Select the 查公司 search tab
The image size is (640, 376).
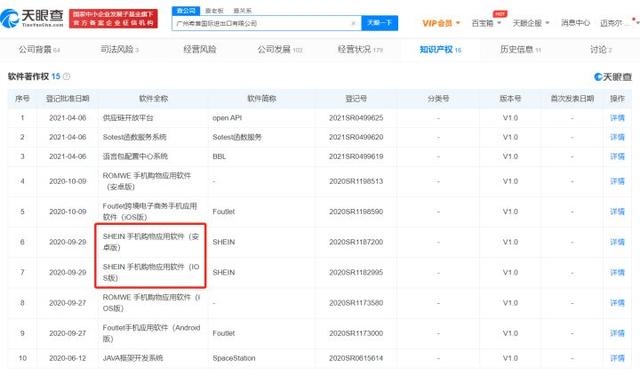click(186, 11)
